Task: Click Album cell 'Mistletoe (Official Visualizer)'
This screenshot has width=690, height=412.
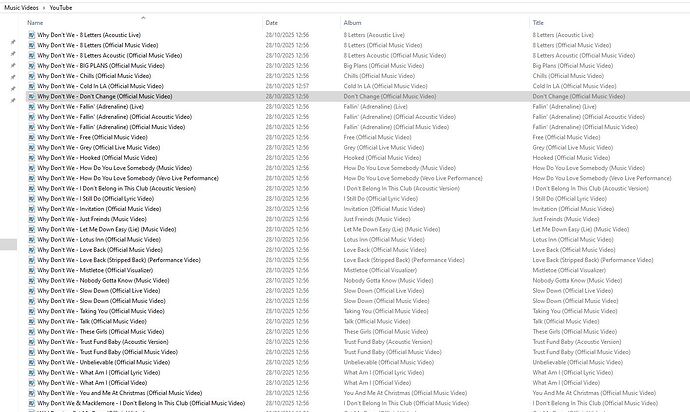Action: 380,270
